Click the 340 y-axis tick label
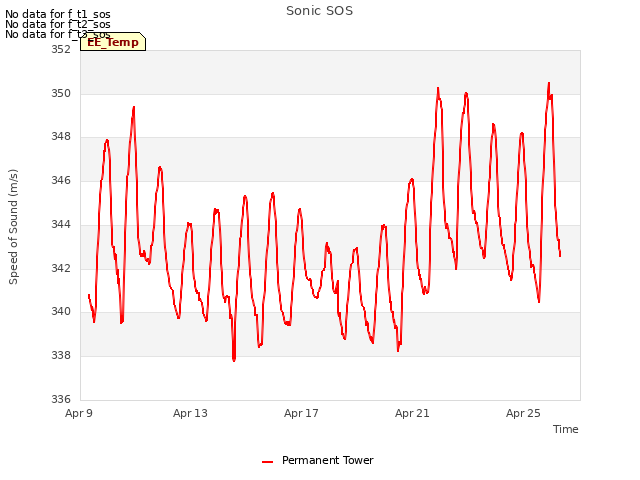Screen dimensions: 640x480 tap(61, 312)
